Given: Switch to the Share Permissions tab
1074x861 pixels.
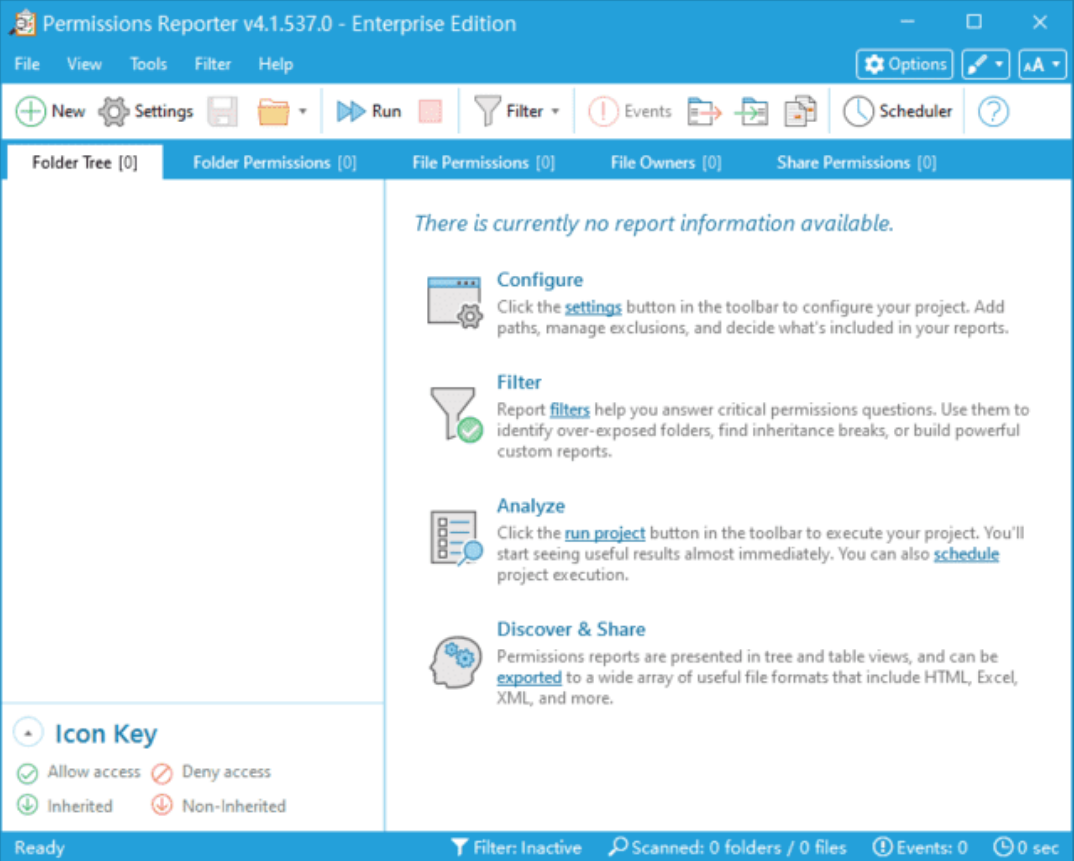Looking at the screenshot, I should (x=856, y=161).
